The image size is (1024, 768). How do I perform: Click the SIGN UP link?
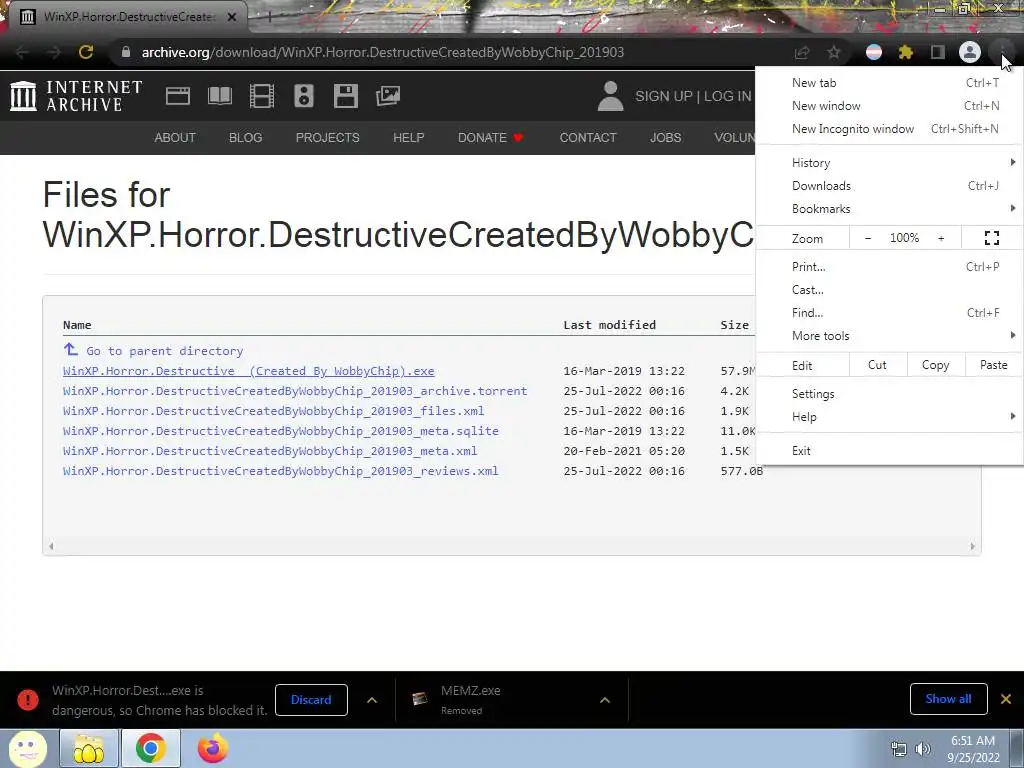(x=664, y=96)
